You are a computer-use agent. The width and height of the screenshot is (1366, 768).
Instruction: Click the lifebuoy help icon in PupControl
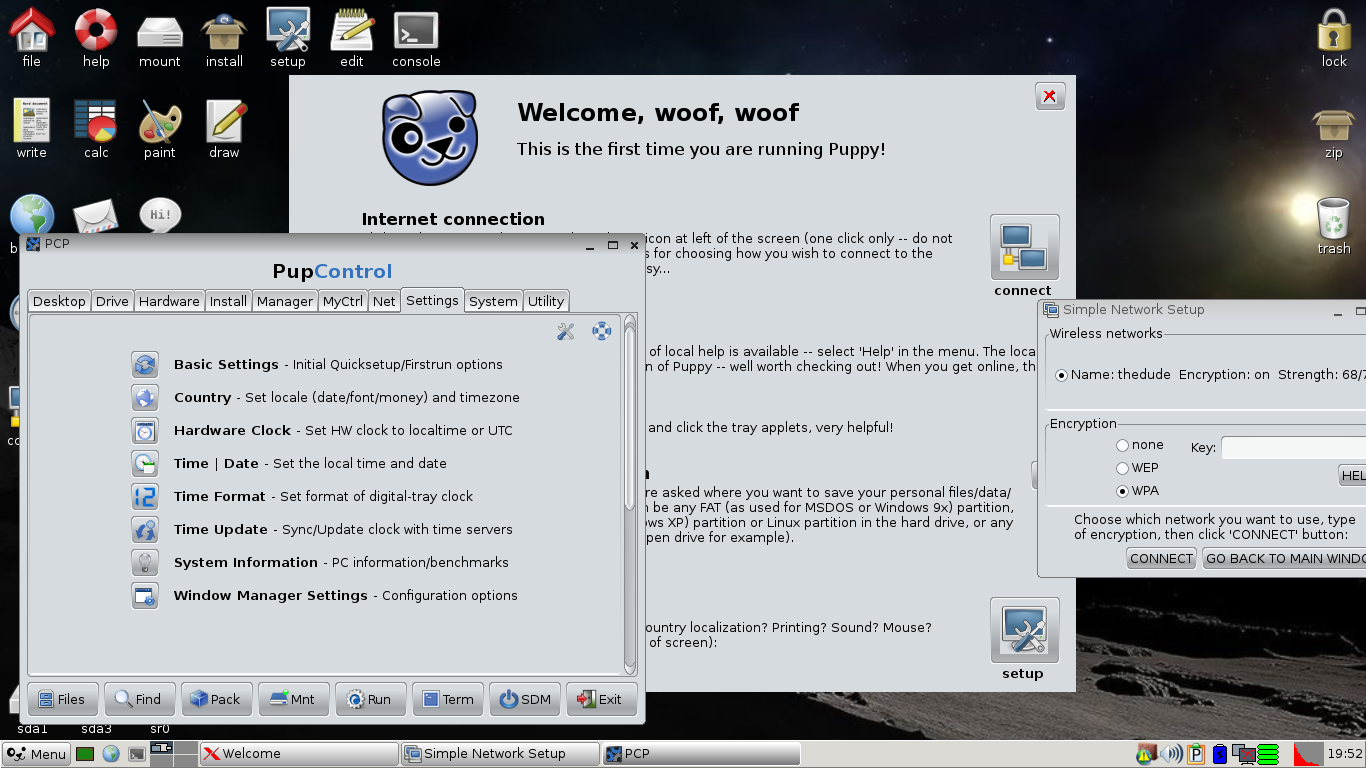click(x=602, y=332)
